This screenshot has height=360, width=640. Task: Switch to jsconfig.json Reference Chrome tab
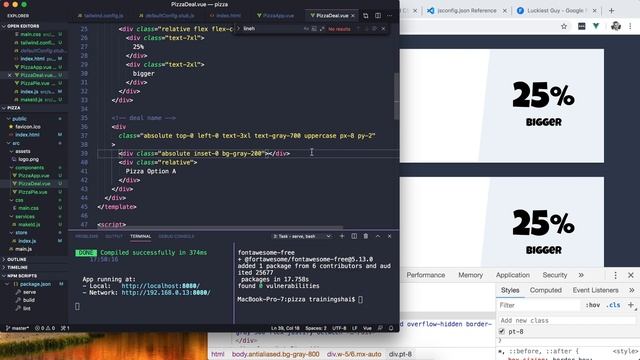click(467, 11)
